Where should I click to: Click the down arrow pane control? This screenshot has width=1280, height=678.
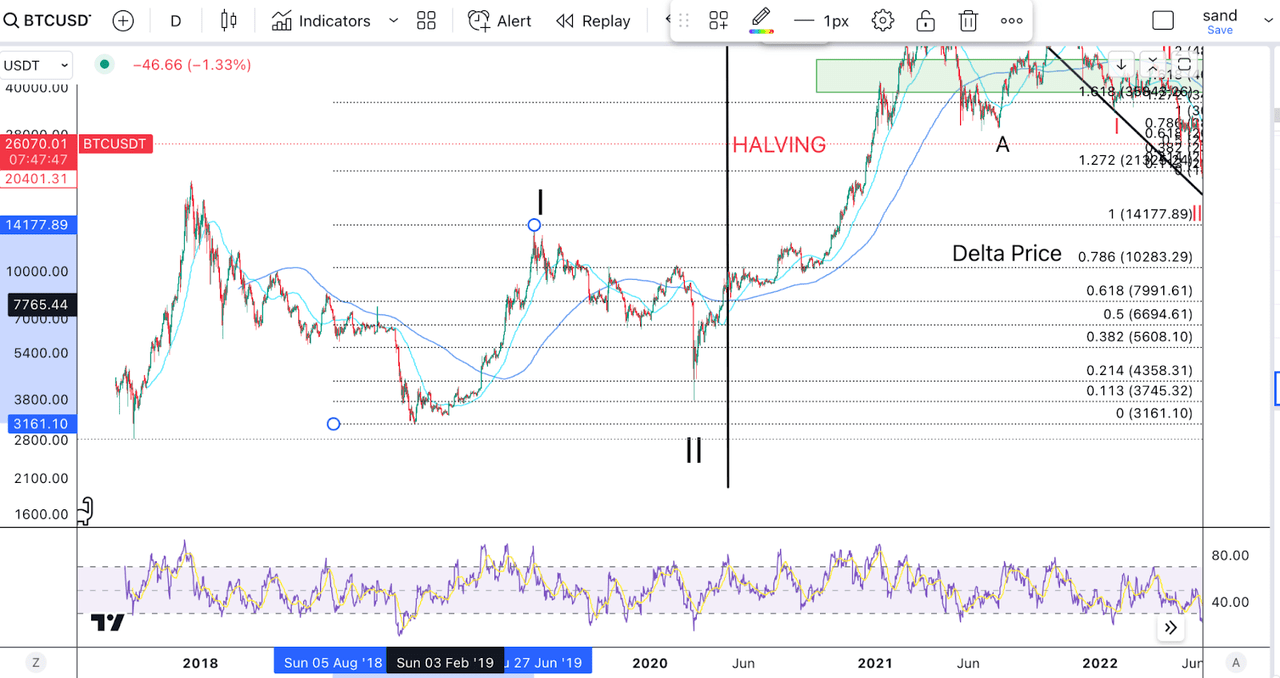[x=1121, y=64]
